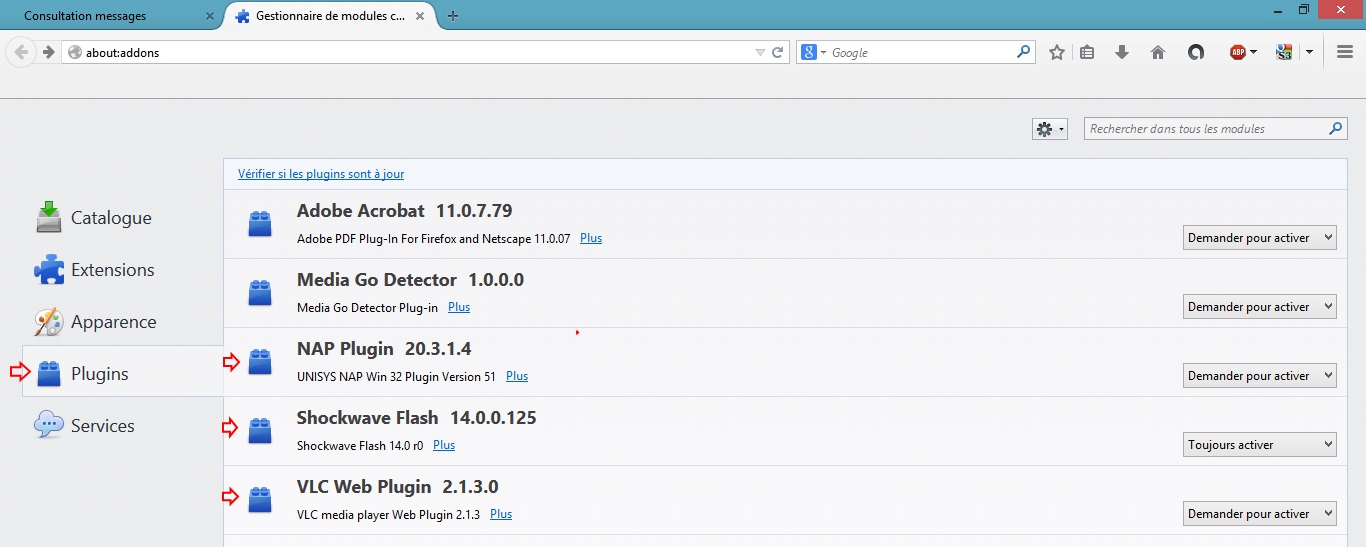The image size is (1366, 547).
Task: Show more details via Adobe Acrobat Plus link
Action: coord(591,239)
